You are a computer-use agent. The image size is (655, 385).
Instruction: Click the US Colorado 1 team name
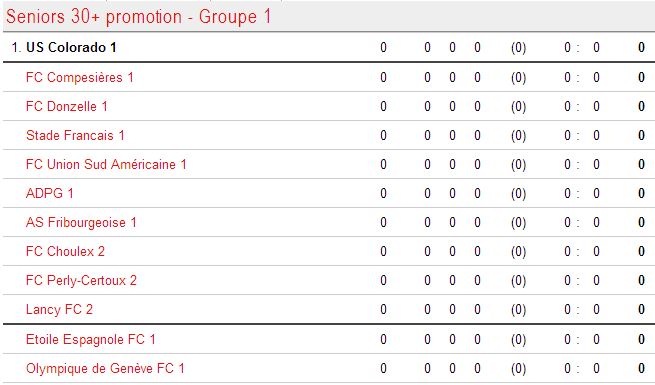click(x=71, y=48)
